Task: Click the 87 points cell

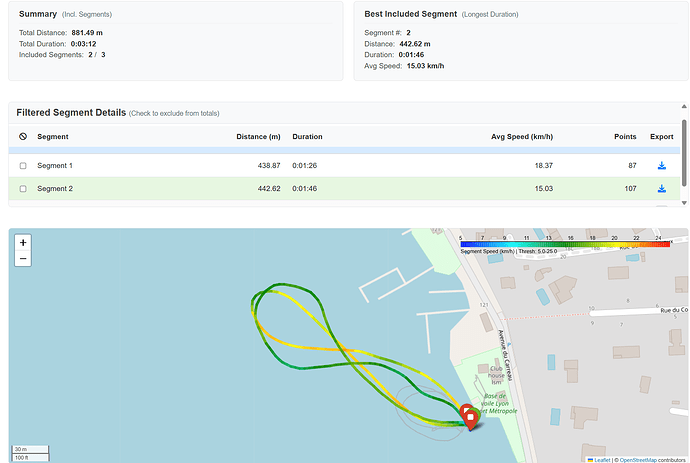Action: (632, 165)
